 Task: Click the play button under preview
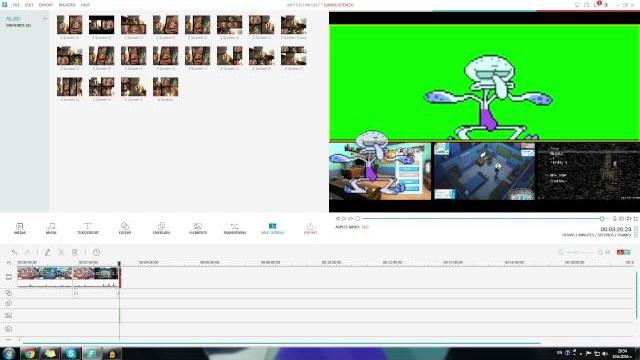[x=344, y=219]
